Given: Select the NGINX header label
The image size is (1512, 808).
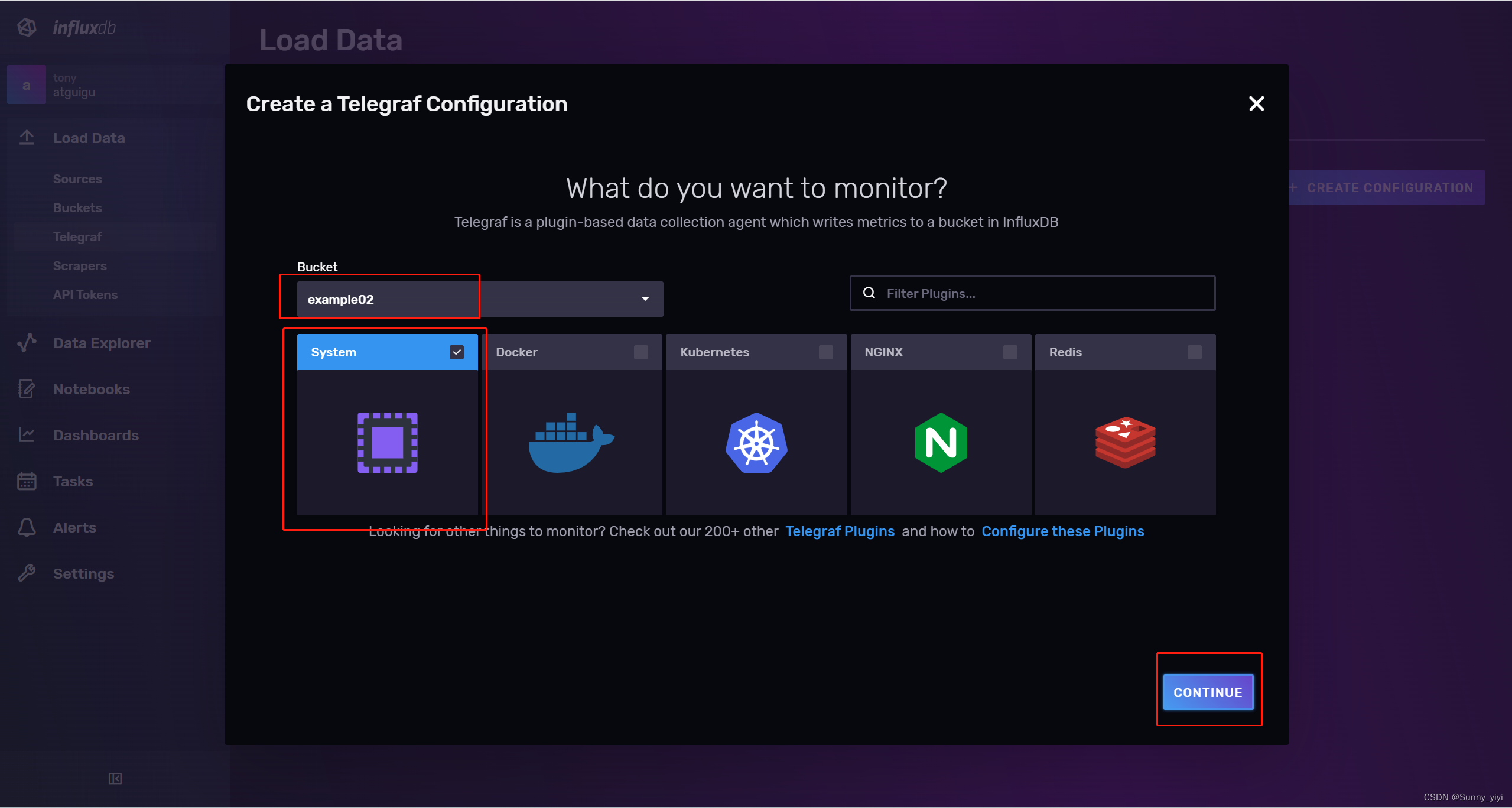Looking at the screenshot, I should (883, 352).
